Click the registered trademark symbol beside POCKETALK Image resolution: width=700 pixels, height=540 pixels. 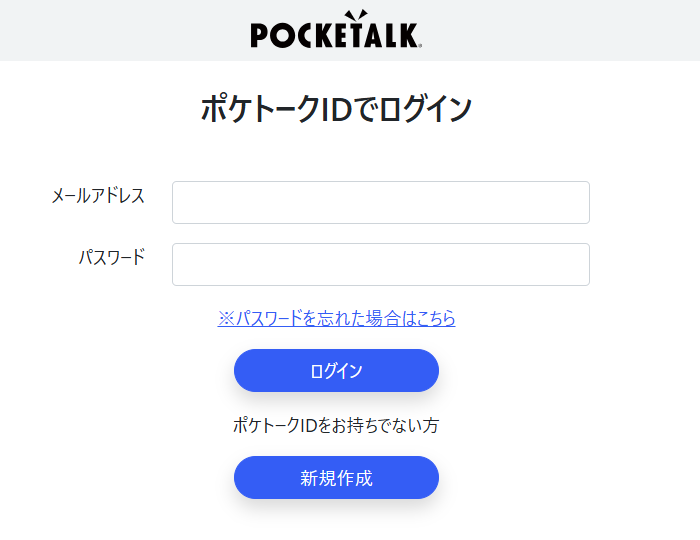tap(419, 45)
